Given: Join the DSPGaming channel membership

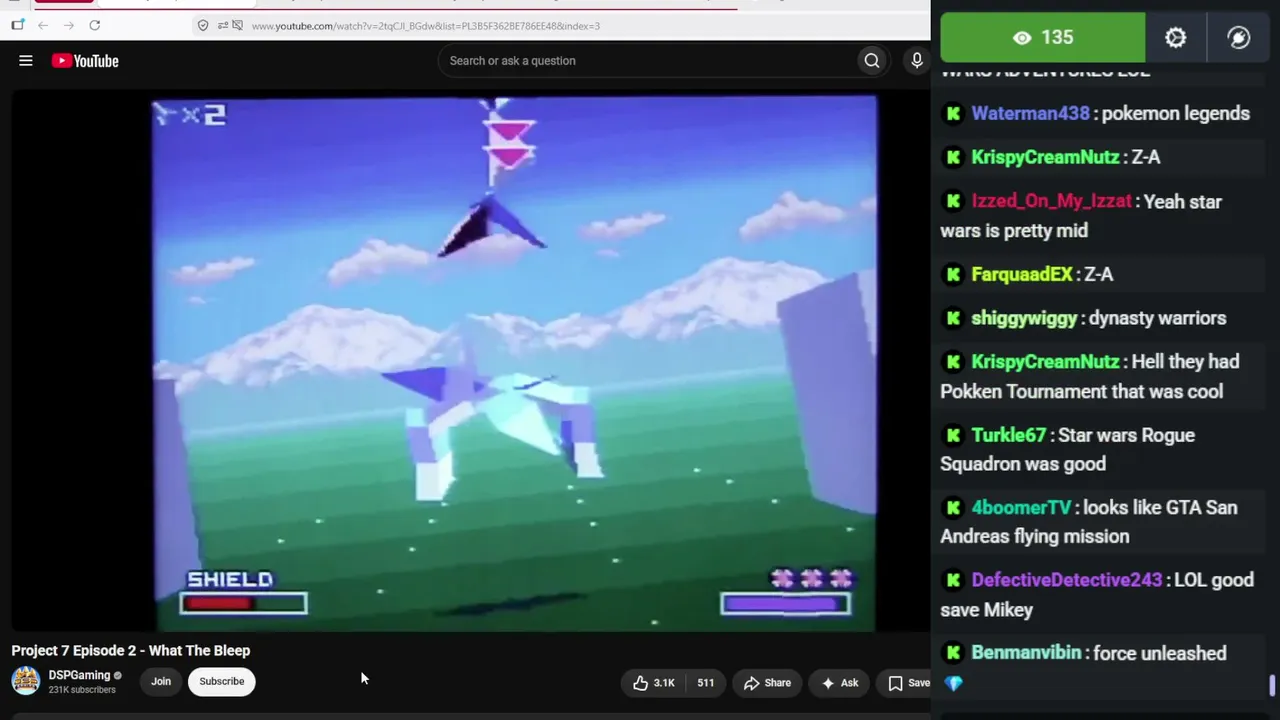Looking at the screenshot, I should coord(161,681).
